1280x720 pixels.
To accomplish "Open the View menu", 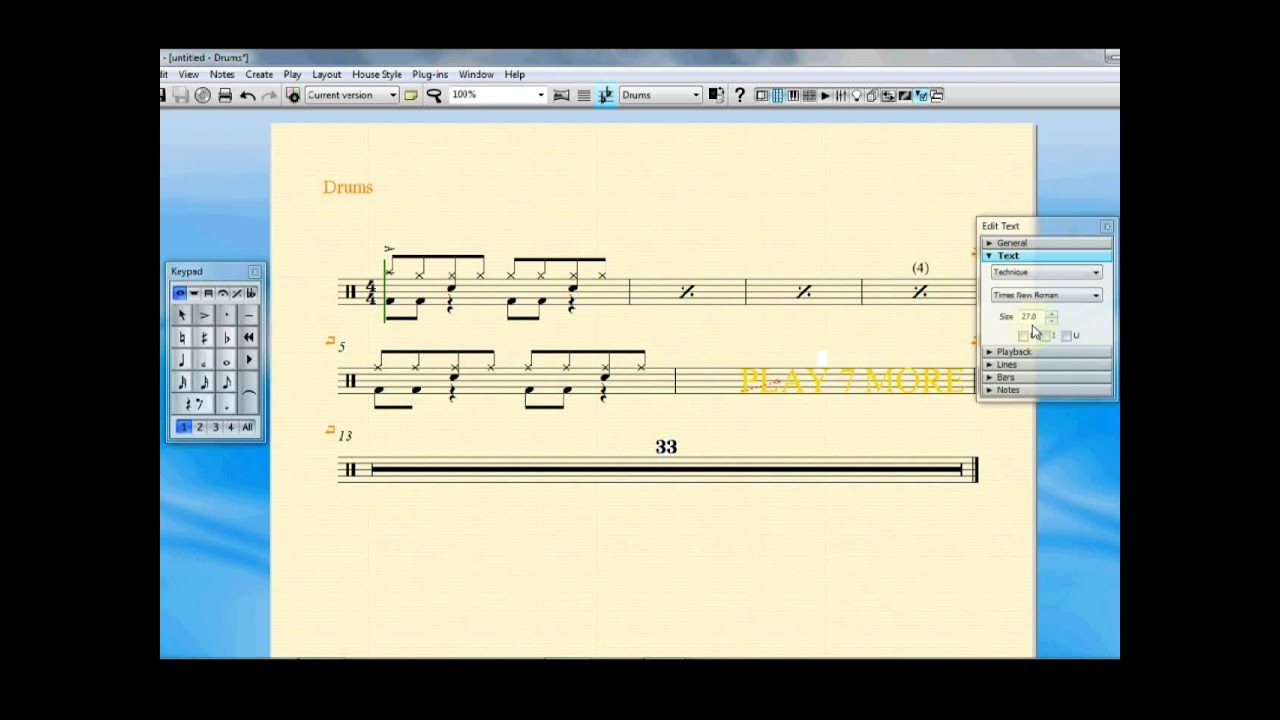I will (x=188, y=74).
